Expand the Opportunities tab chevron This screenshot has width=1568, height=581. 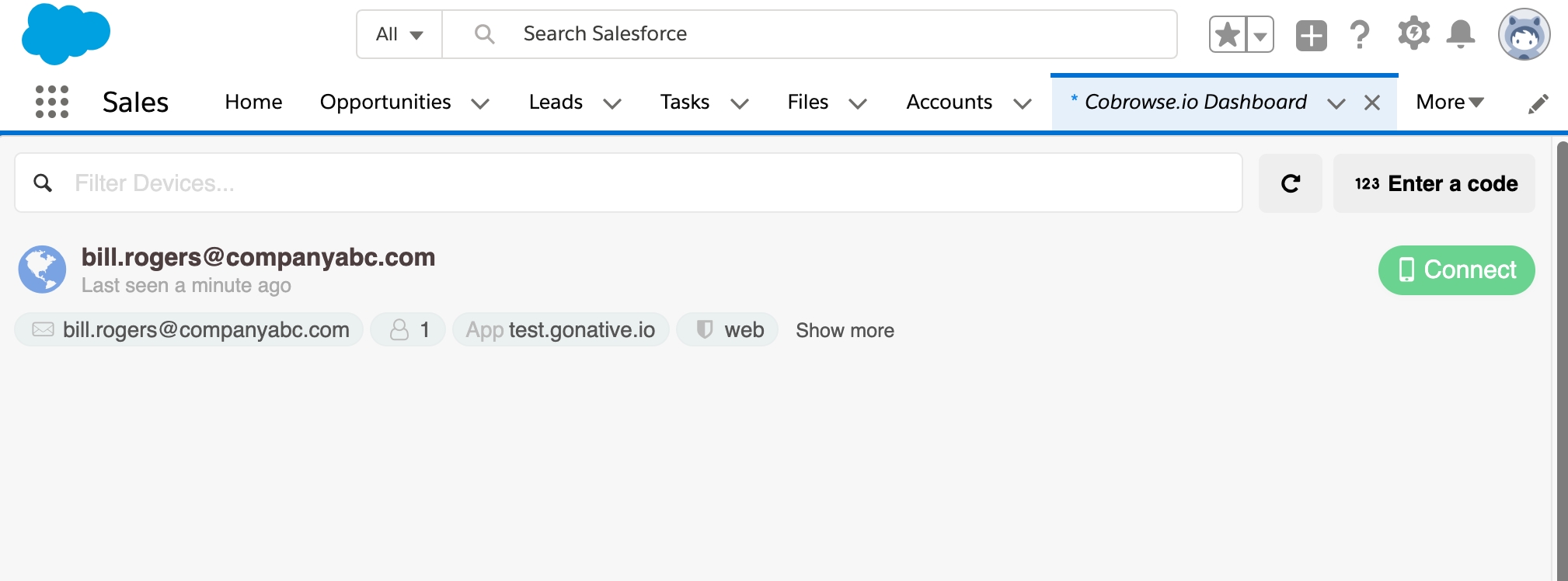coord(481,103)
